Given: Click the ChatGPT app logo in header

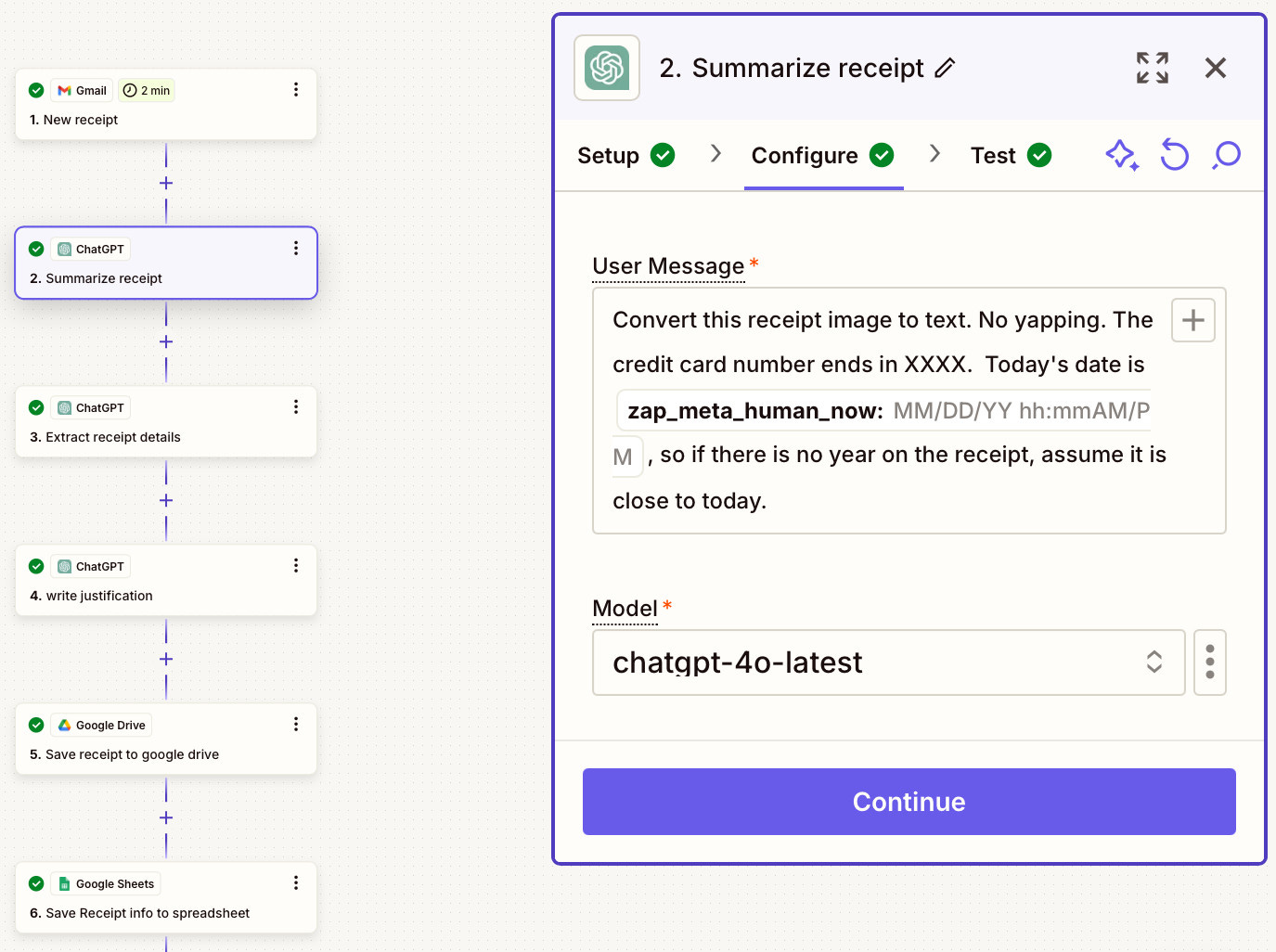Looking at the screenshot, I should [x=607, y=68].
